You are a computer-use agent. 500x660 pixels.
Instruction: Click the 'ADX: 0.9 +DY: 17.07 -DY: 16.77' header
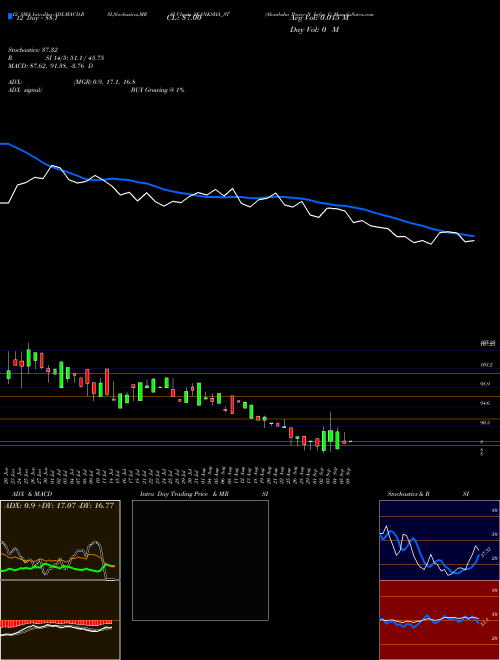click(59, 506)
